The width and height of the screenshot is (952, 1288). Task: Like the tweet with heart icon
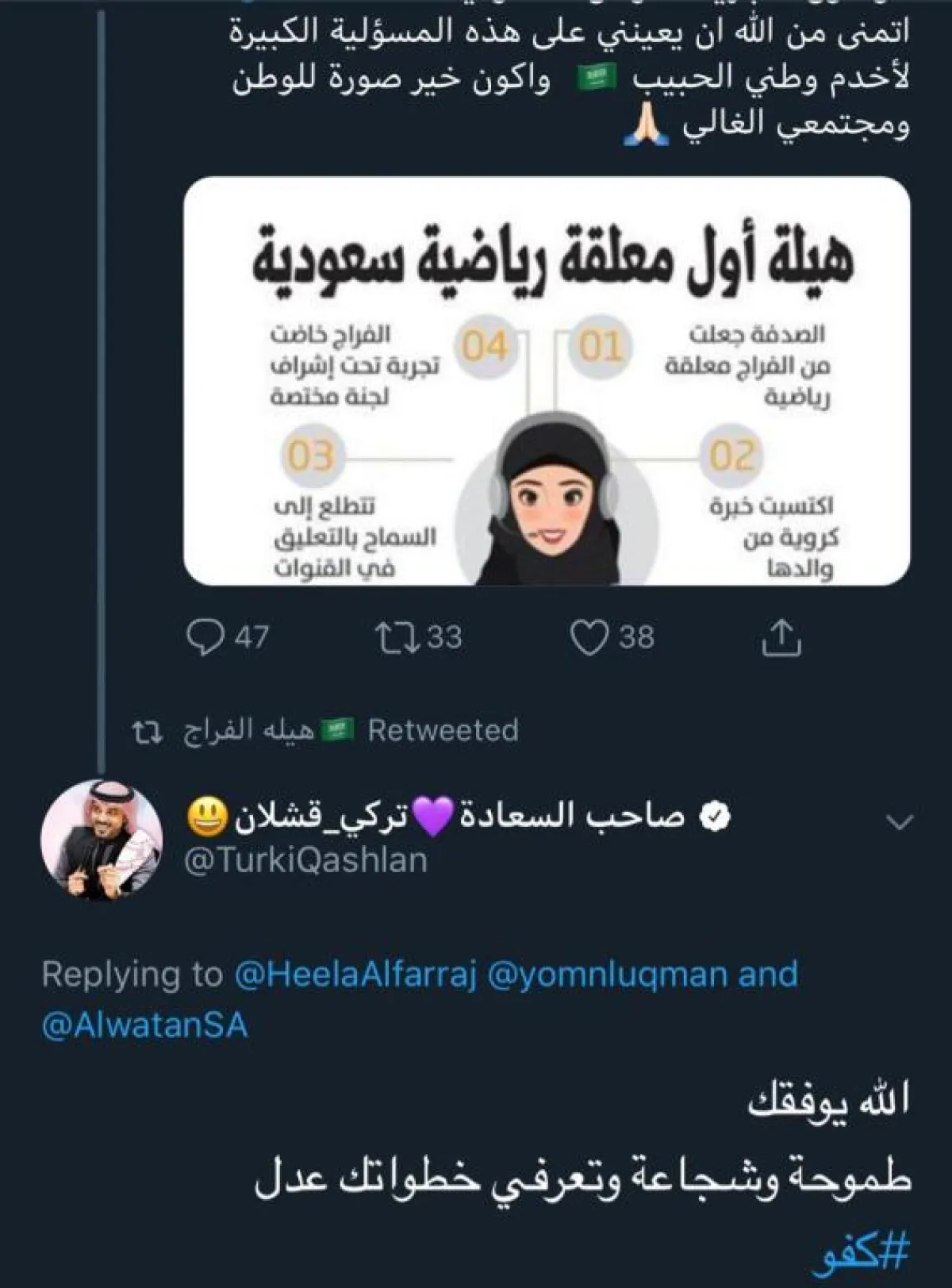tap(589, 638)
